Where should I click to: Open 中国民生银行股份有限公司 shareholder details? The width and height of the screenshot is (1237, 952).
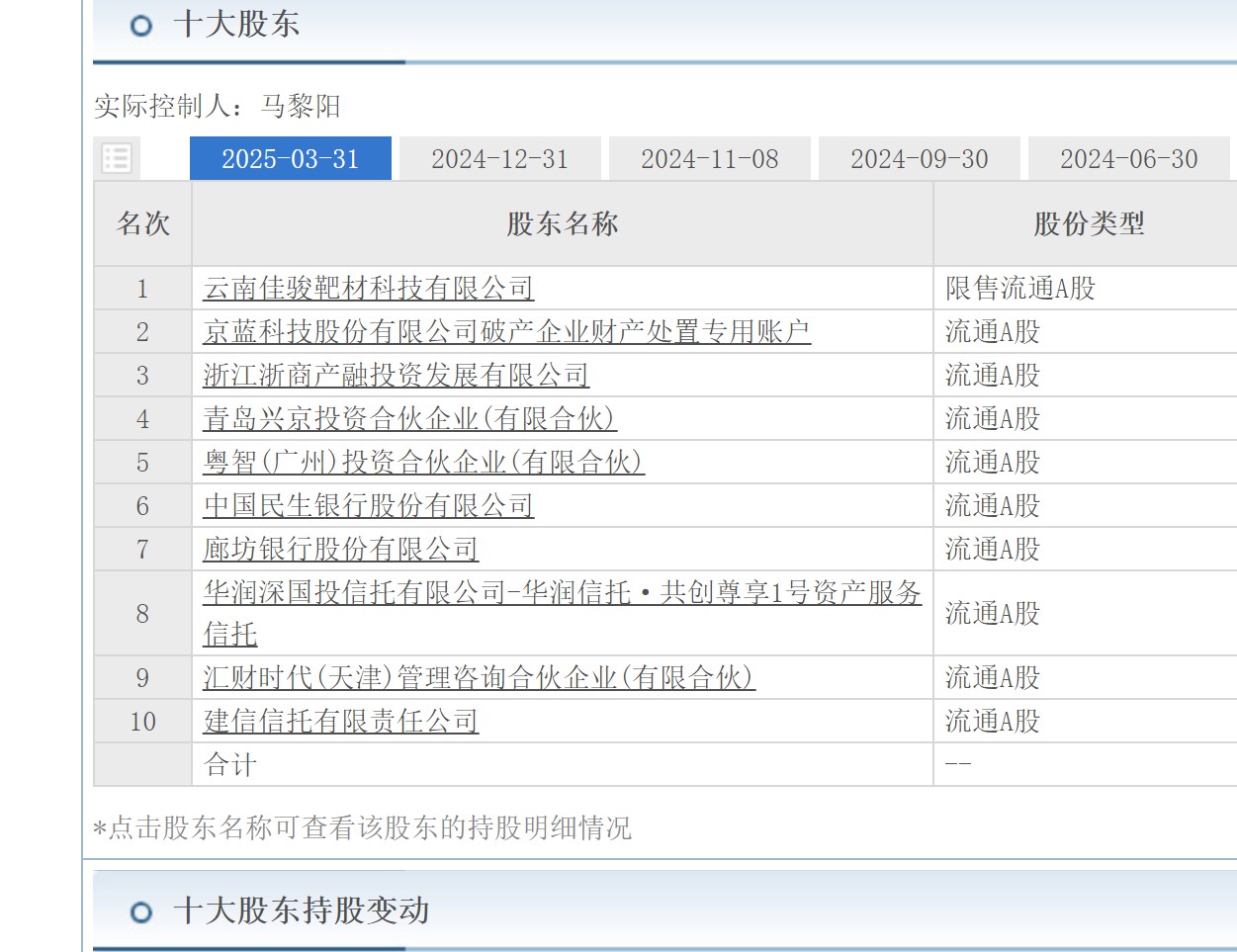pos(368,505)
